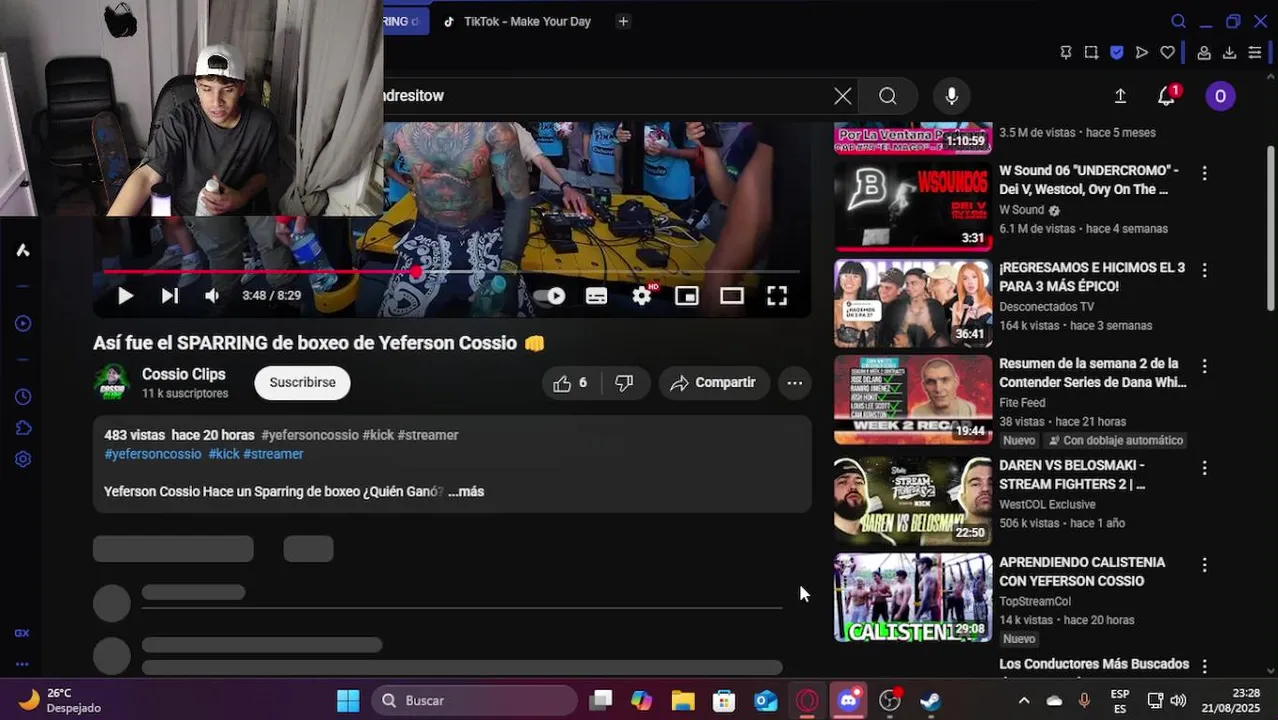
Task: Open Discord from the taskbar
Action: point(849,701)
